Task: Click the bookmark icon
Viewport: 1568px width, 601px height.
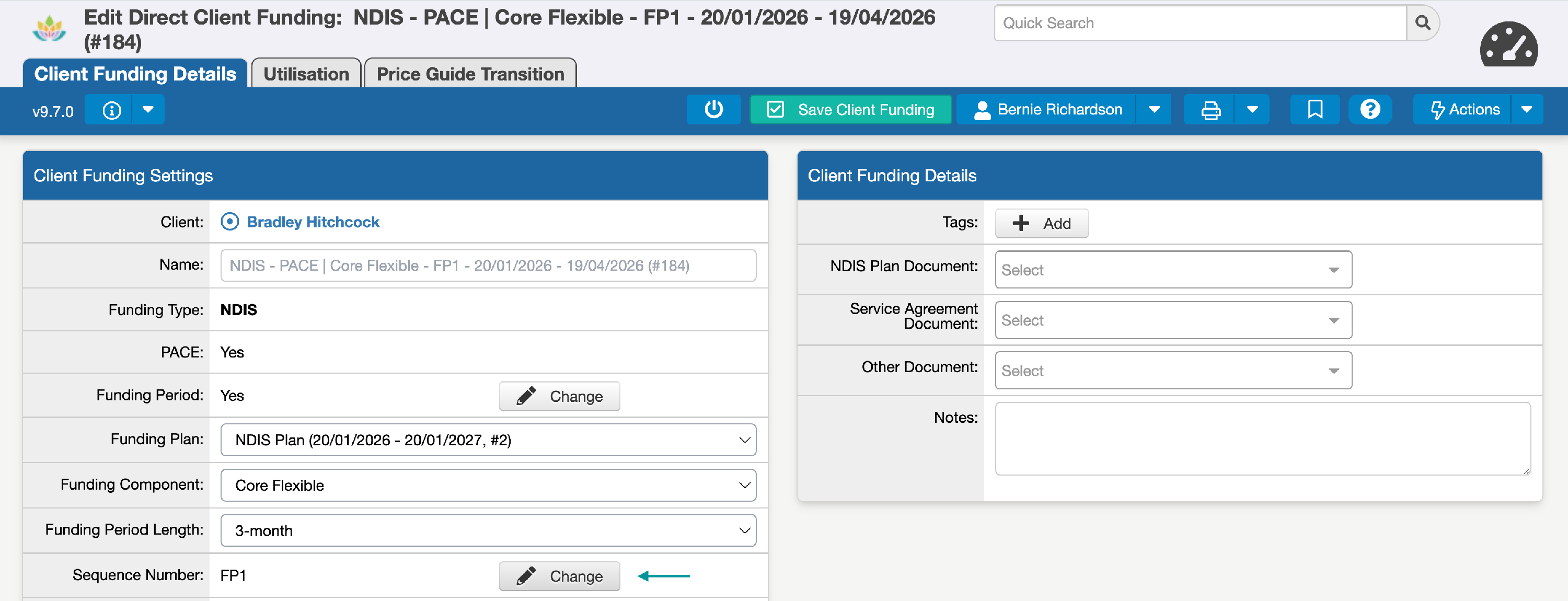Action: point(1315,110)
